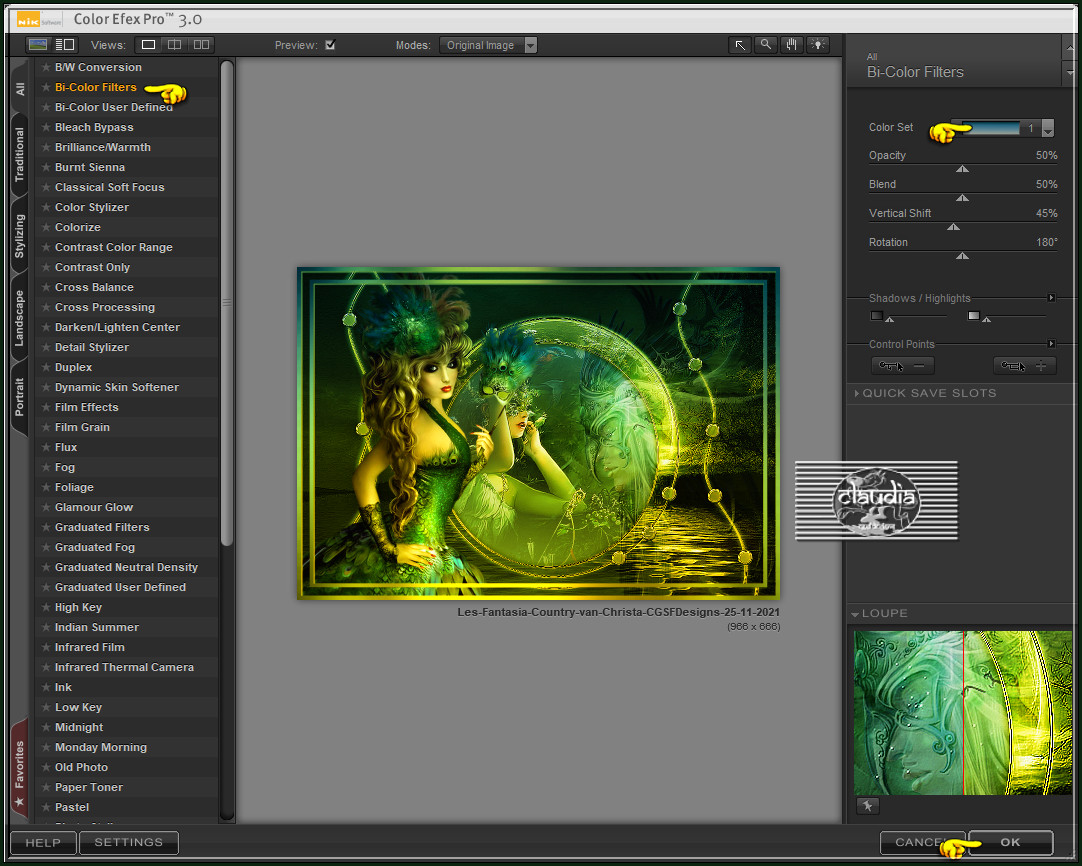This screenshot has height=866, width=1082.
Task: Click the Opacity slider handle
Action: tap(963, 169)
